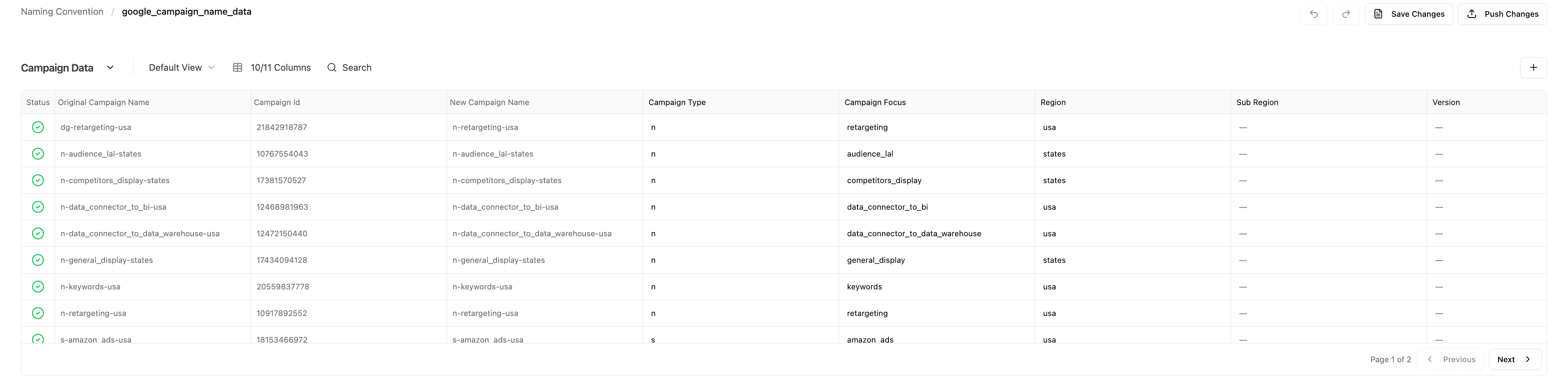Image resolution: width=1568 pixels, height=390 pixels.
Task: Click the undo arrow icon
Action: click(1314, 14)
